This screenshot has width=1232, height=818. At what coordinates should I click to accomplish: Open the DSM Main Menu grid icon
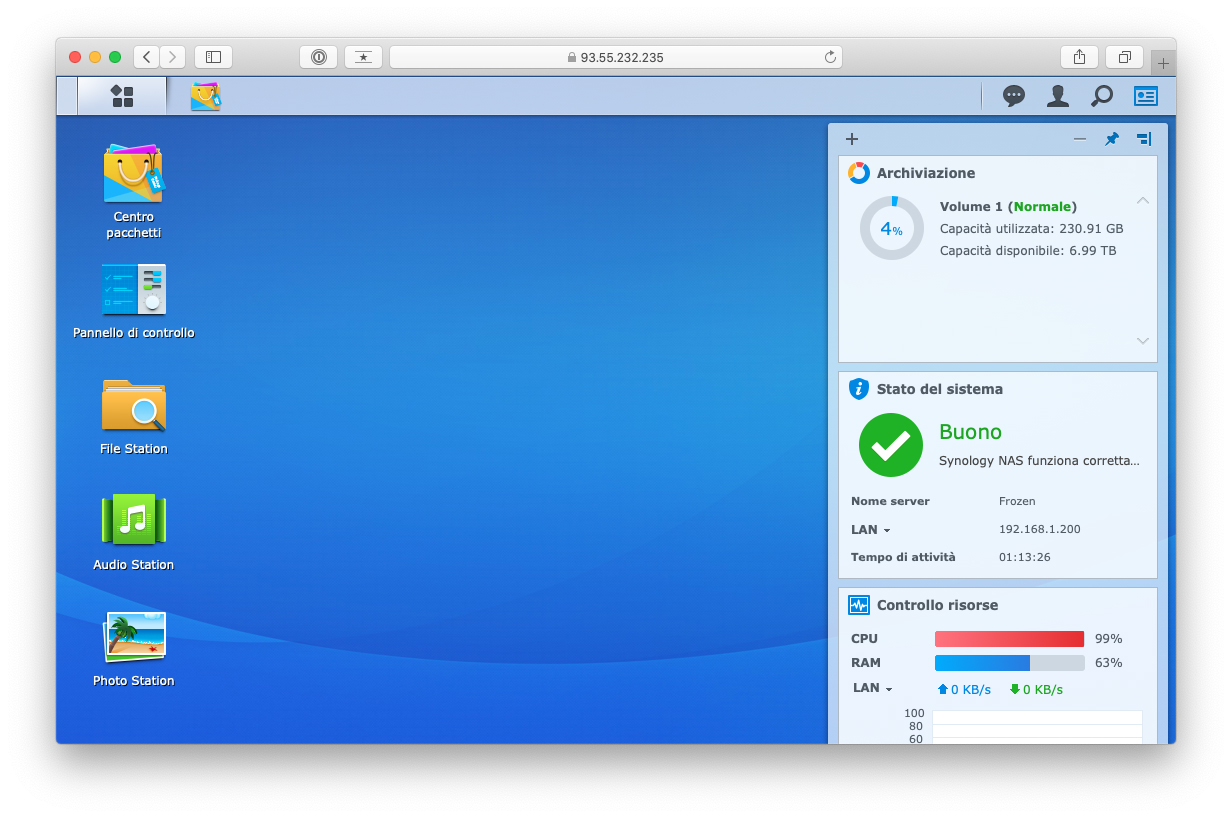(122, 96)
